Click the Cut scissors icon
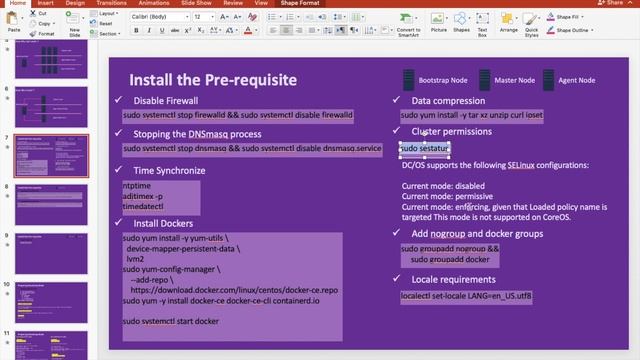The height and width of the screenshot is (360, 640). (33, 13)
